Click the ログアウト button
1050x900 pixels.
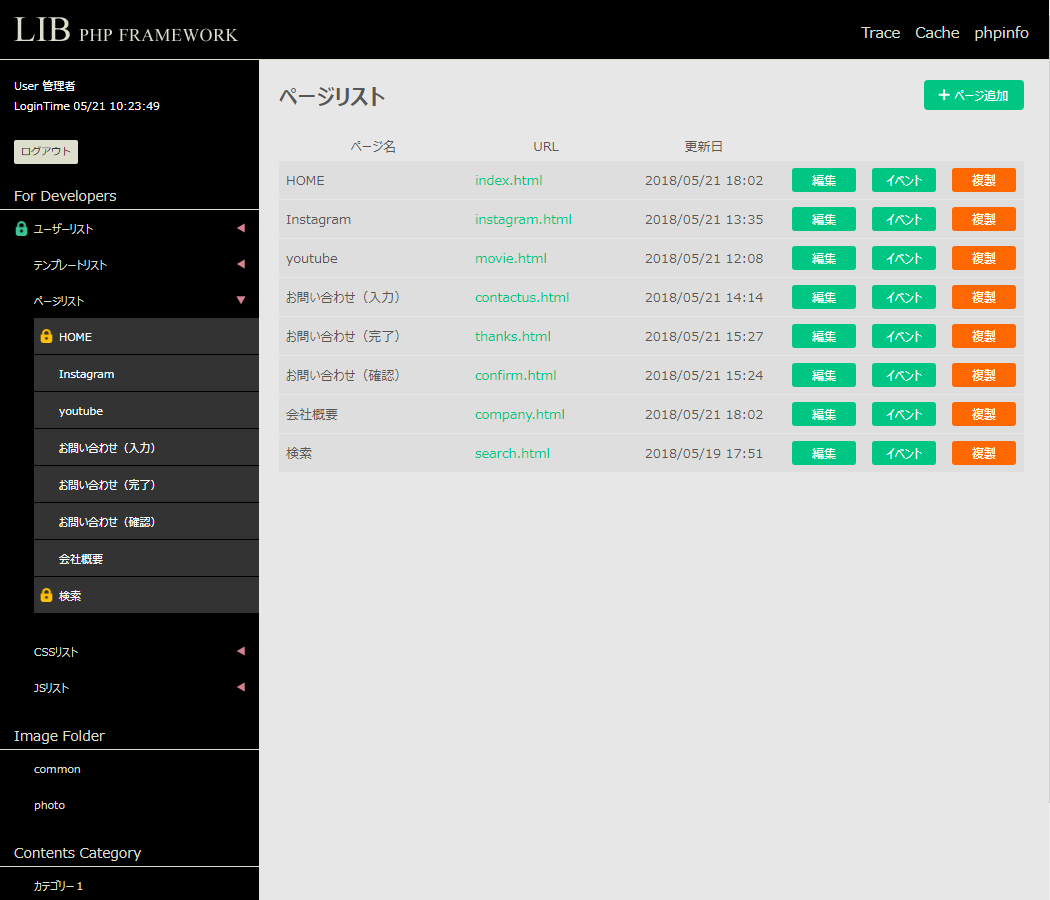click(46, 152)
